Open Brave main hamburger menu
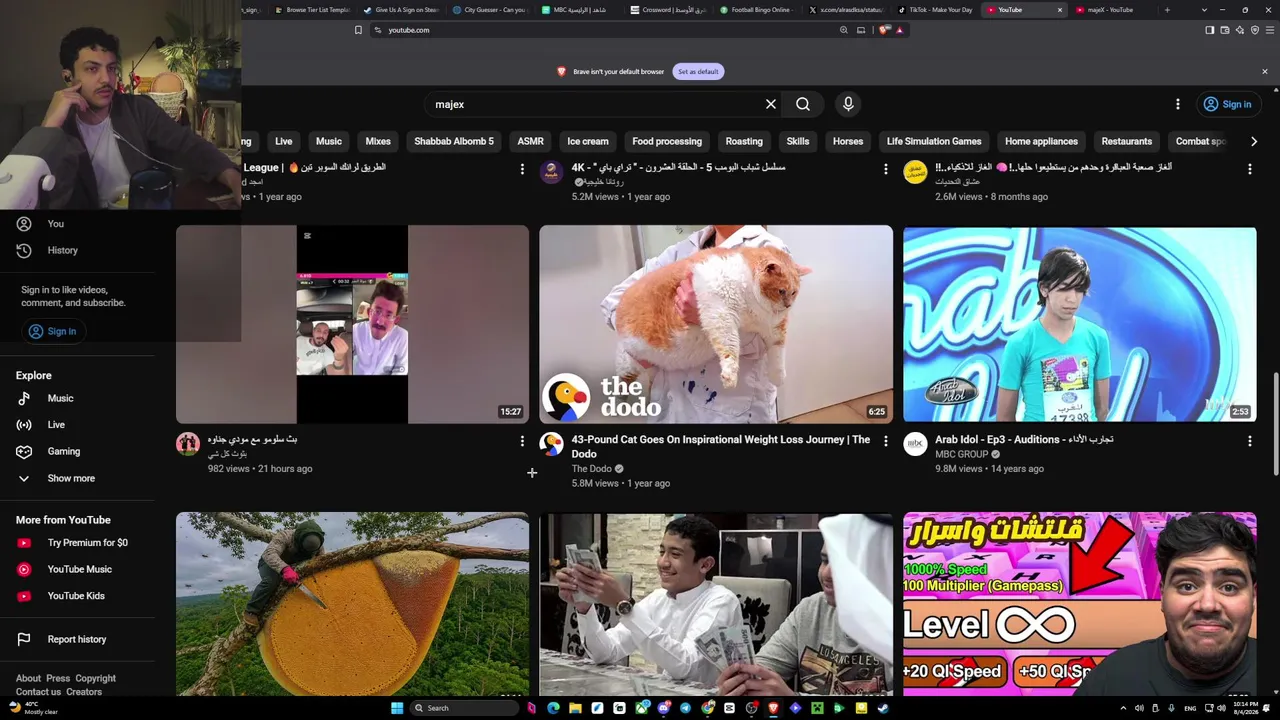 pyautogui.click(x=1270, y=30)
